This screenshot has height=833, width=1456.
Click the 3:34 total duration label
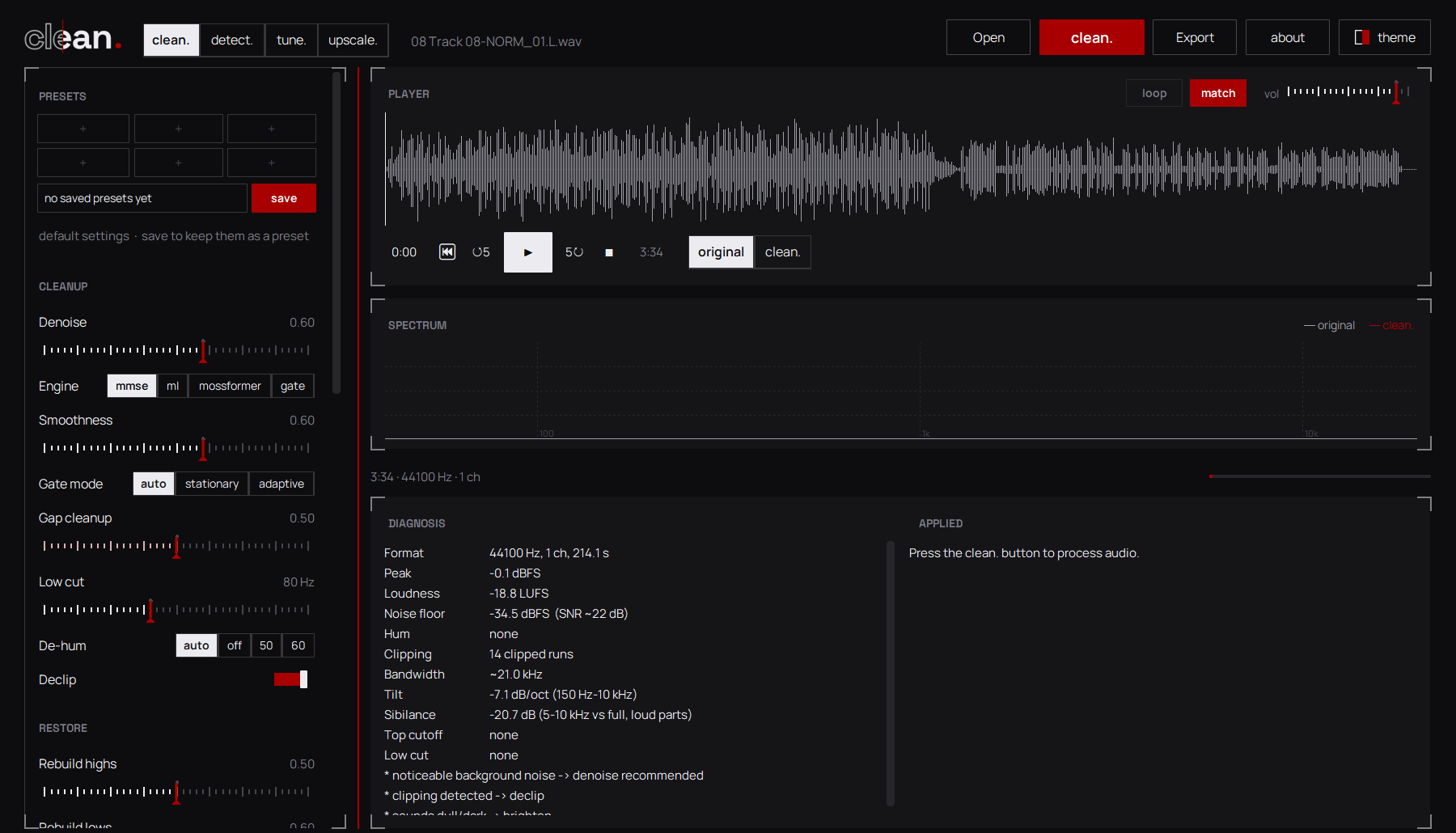(x=651, y=252)
